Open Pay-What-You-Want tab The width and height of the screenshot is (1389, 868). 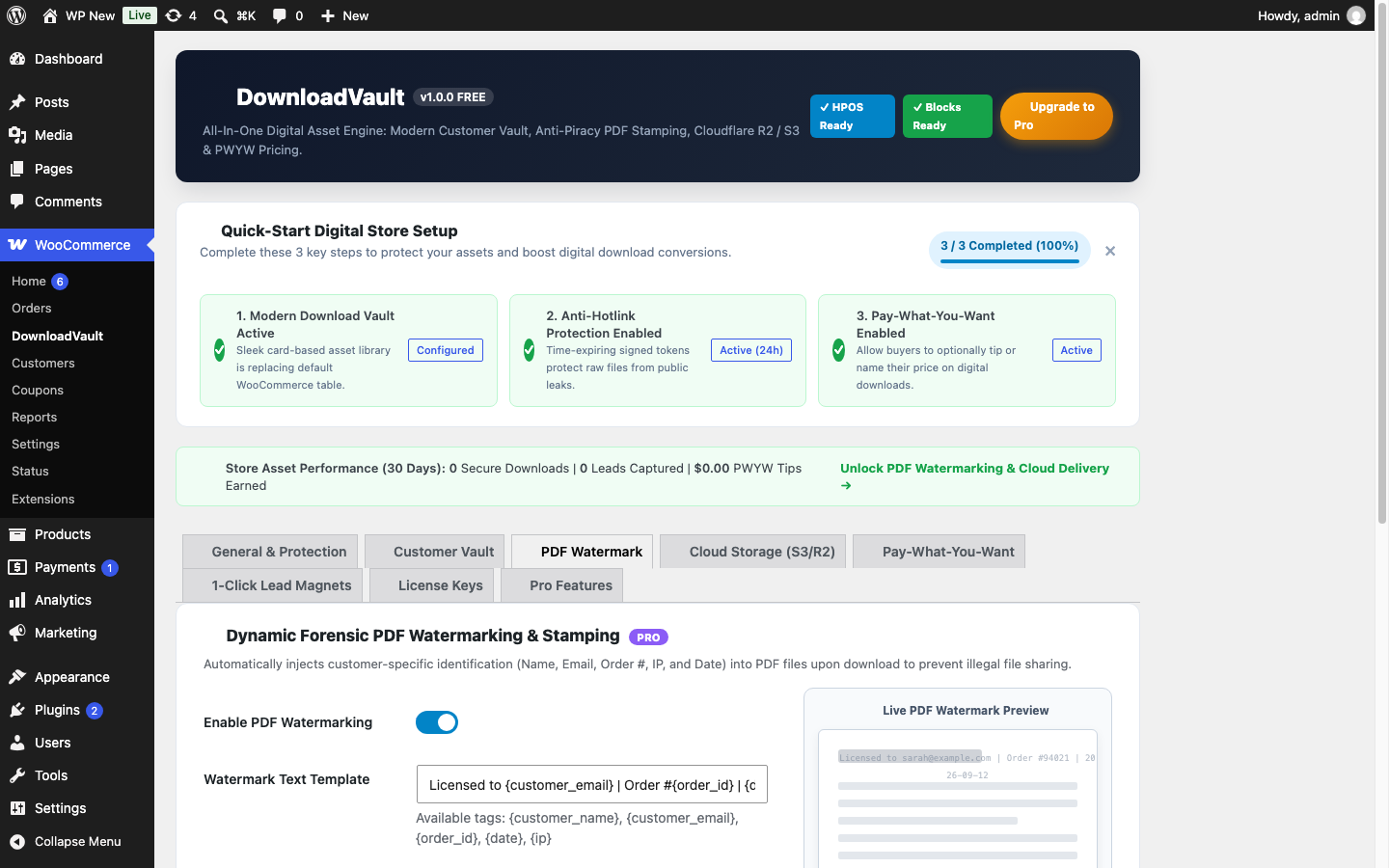[939, 552]
